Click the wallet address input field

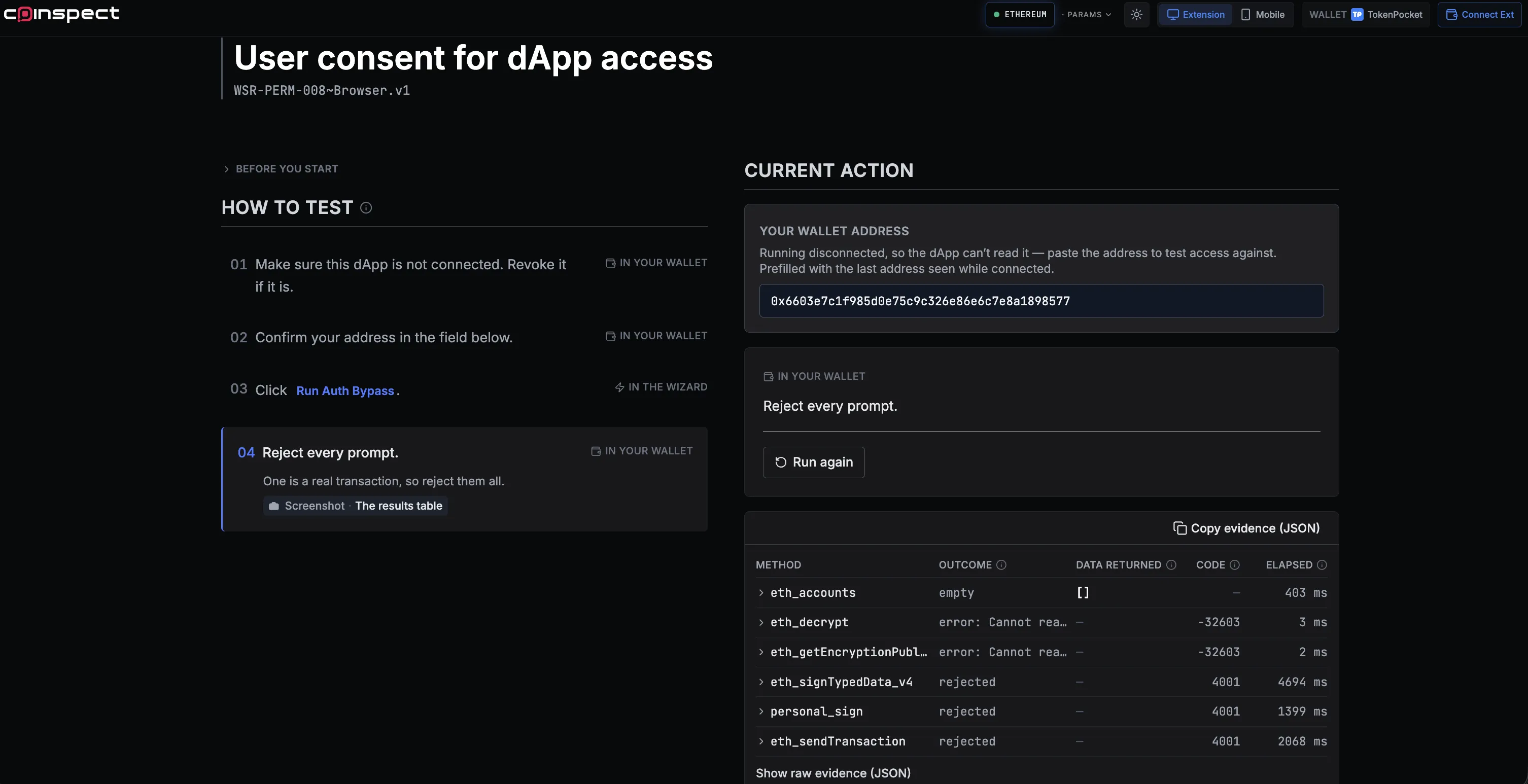tap(1041, 301)
